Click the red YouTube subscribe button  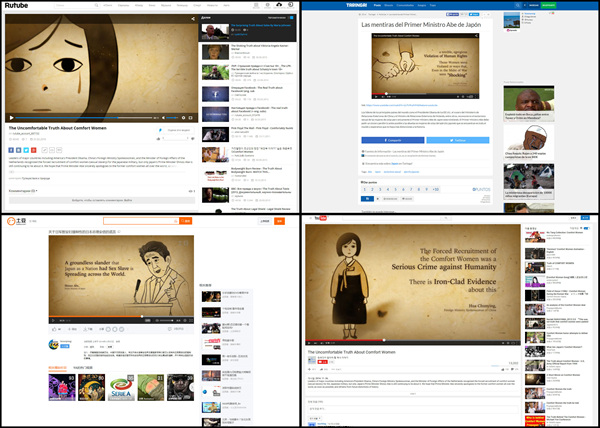(x=323, y=361)
